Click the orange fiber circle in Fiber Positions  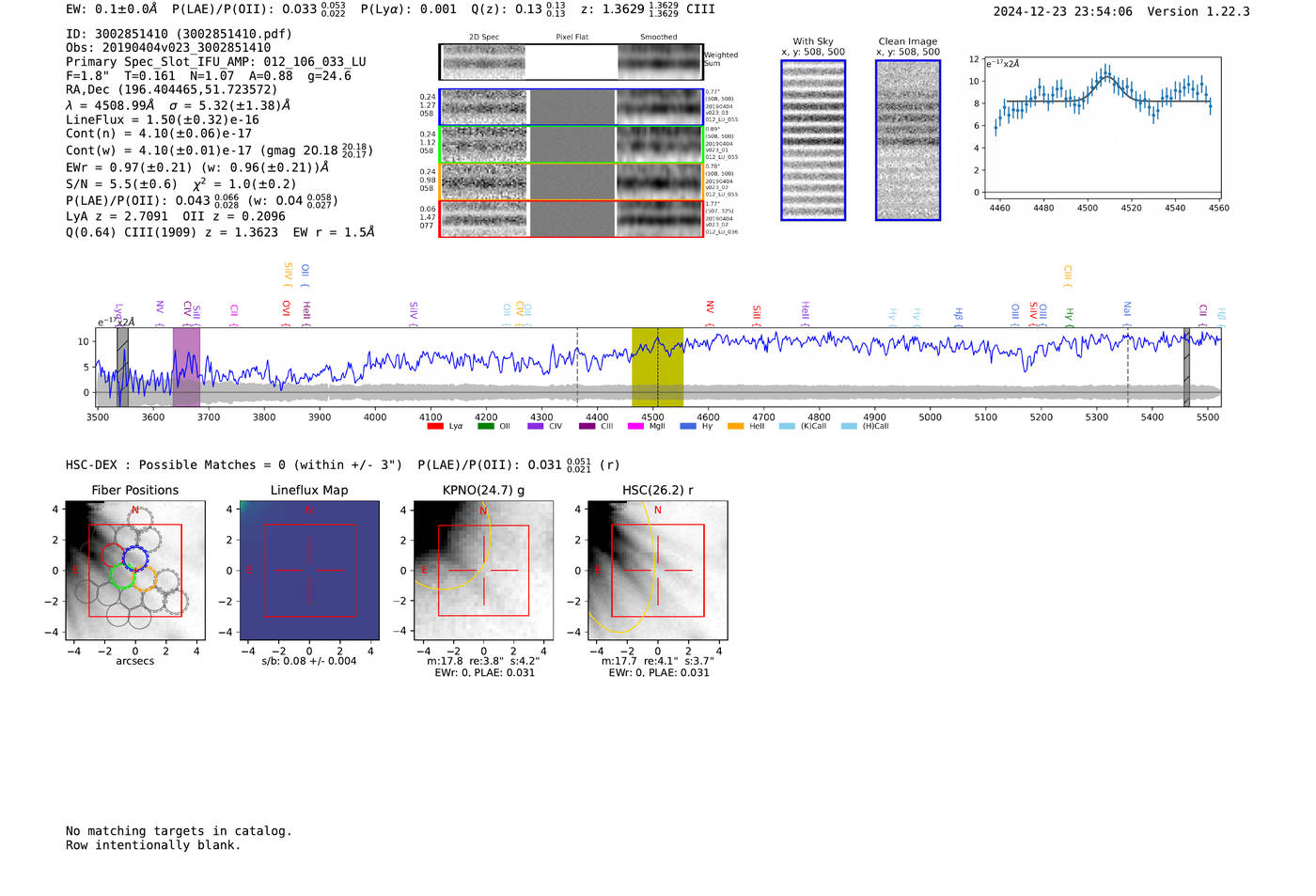point(145,576)
